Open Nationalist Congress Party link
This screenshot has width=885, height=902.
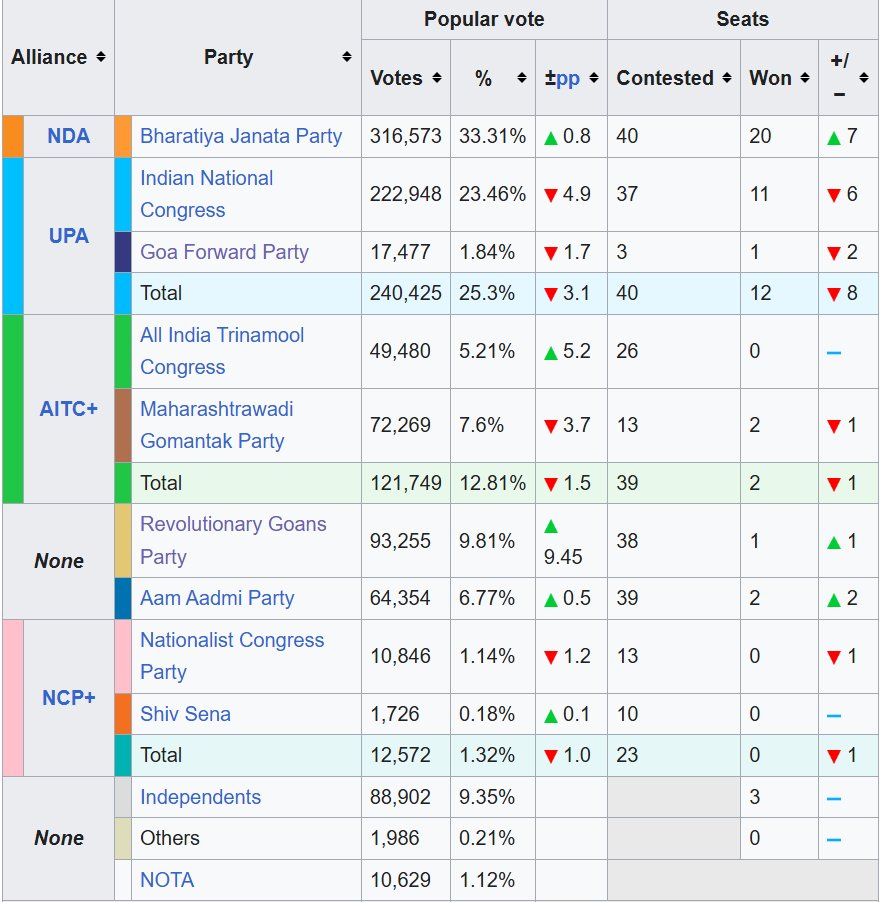(232, 656)
